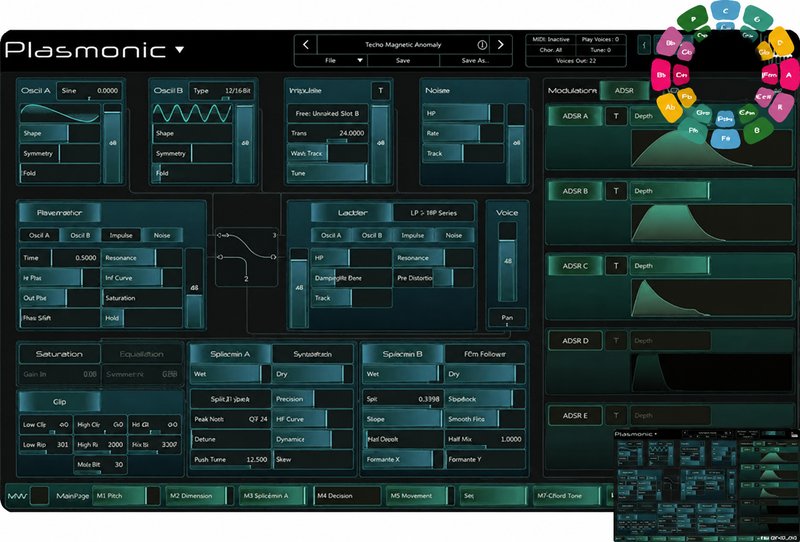Toggle the T button next to ADSR C
Viewport: 800px width, 542px height.
(x=616, y=266)
